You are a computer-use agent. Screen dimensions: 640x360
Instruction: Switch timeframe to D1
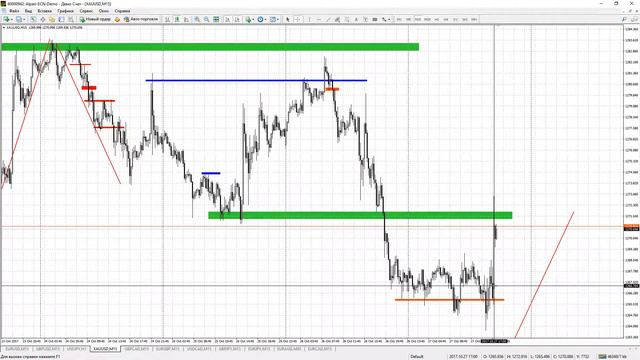pos(456,19)
